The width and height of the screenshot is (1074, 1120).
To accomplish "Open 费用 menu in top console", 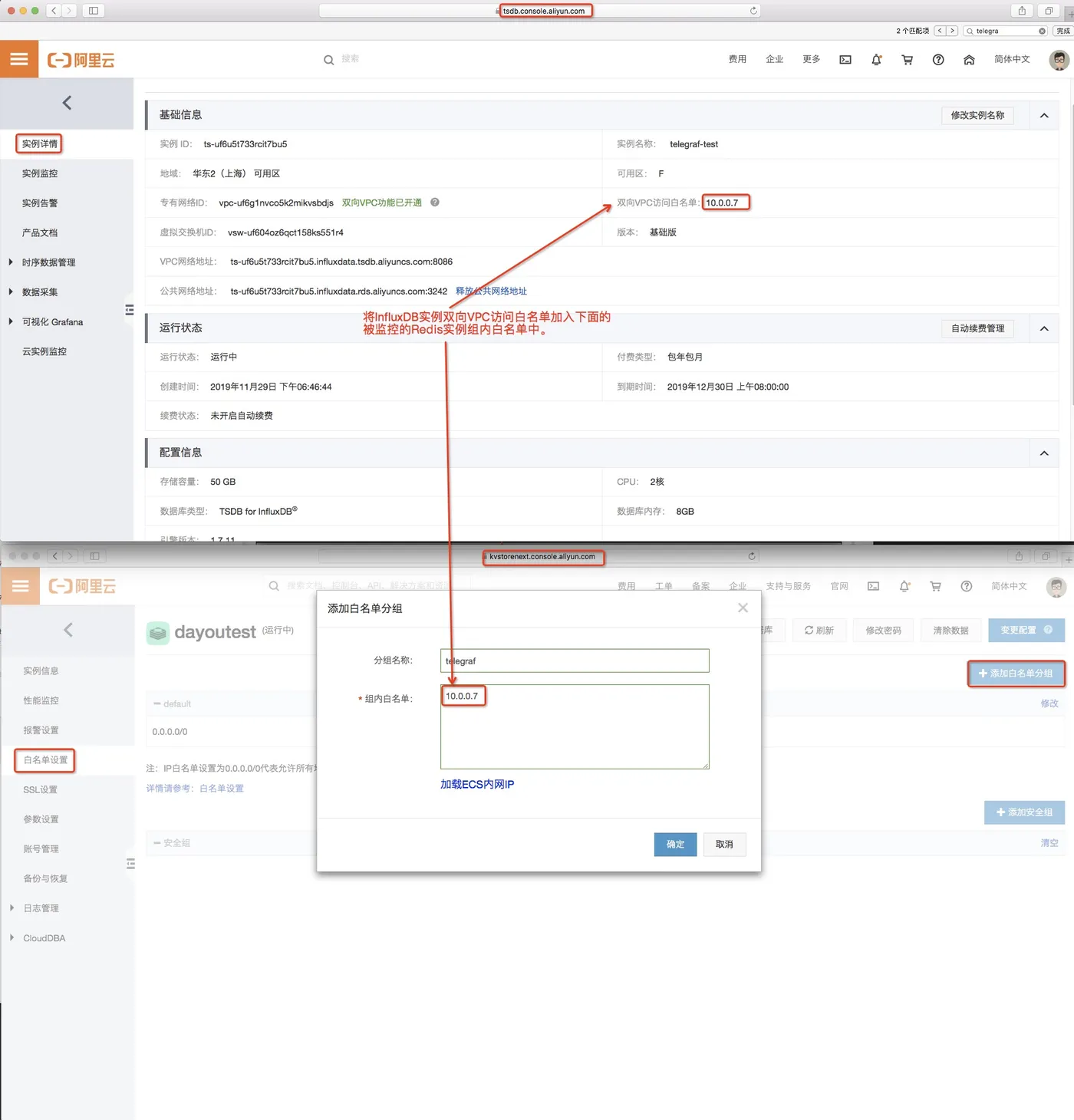I will click(x=737, y=59).
